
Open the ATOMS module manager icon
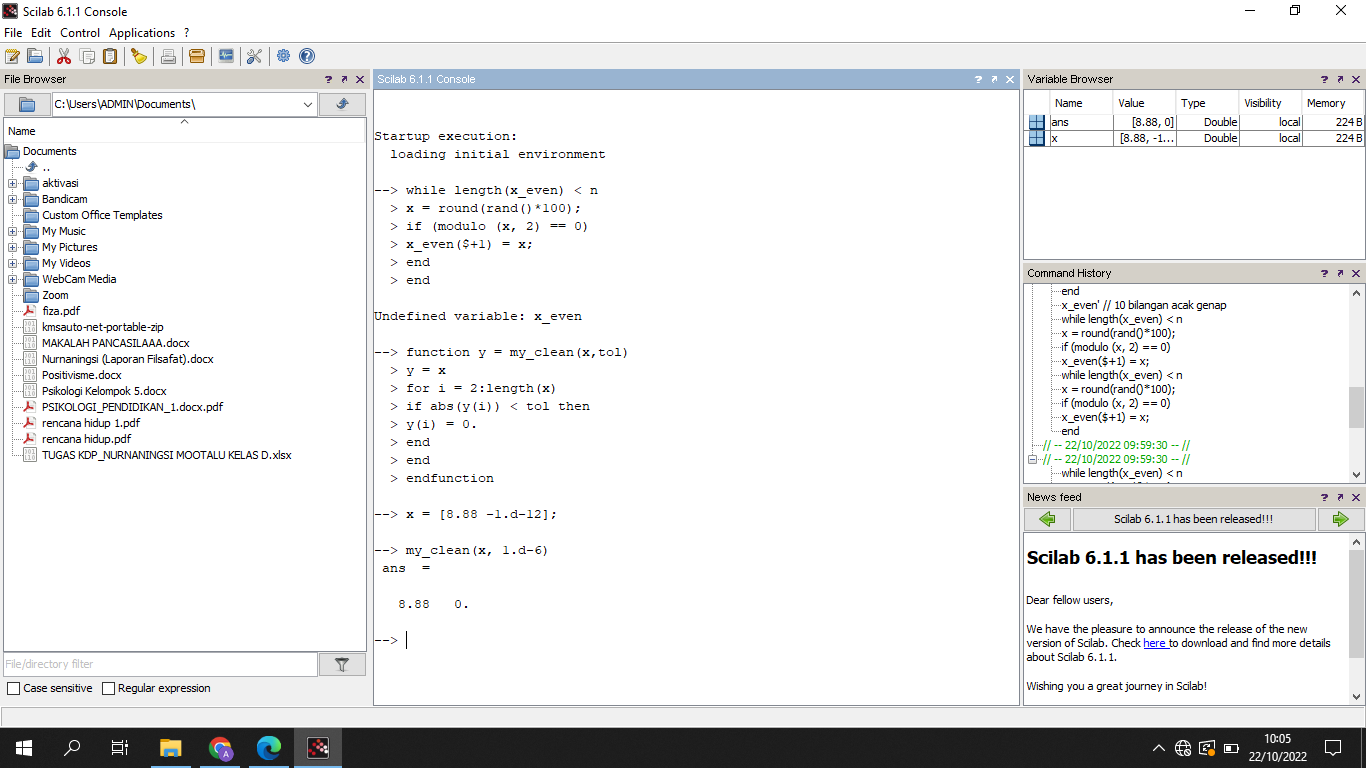[x=197, y=56]
